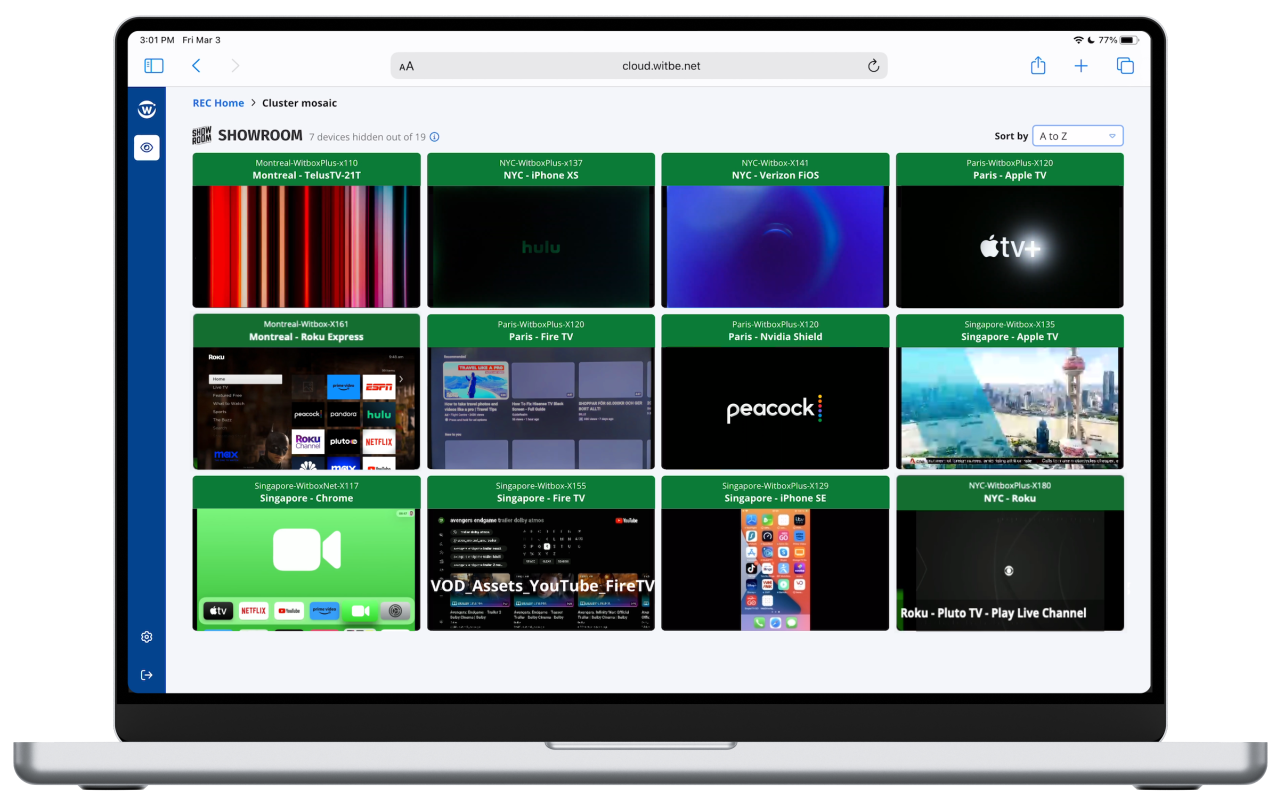Viewport: 1281px width, 800px height.
Task: Show Safari sidebar panel icon
Action: pos(154,66)
